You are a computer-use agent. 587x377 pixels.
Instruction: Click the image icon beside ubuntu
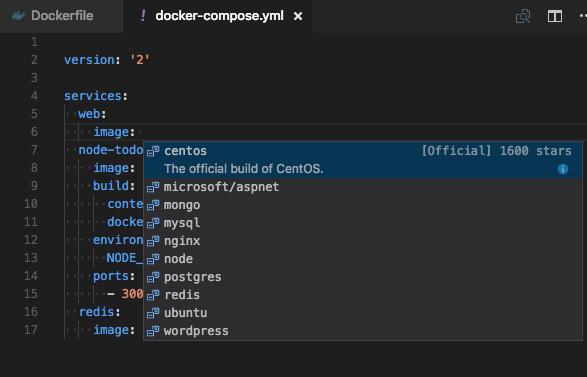point(153,313)
